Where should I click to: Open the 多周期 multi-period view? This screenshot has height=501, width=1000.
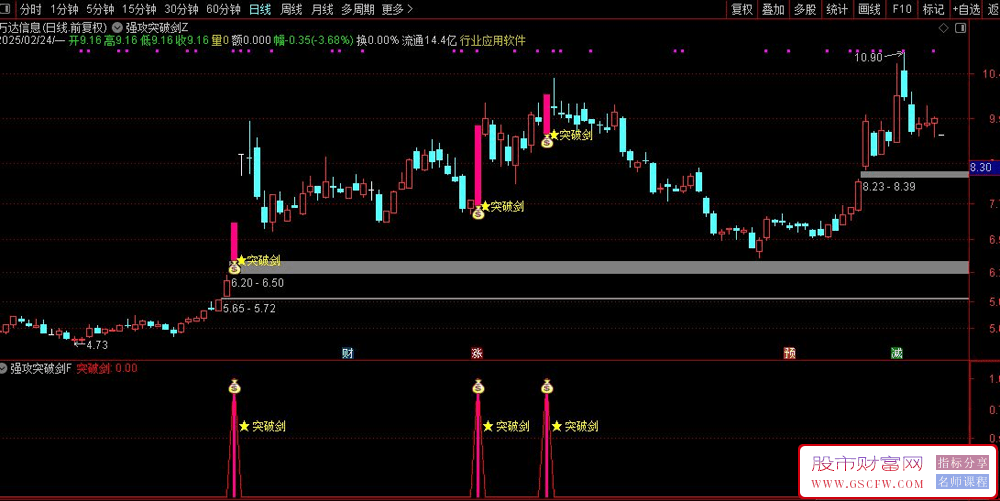[357, 9]
